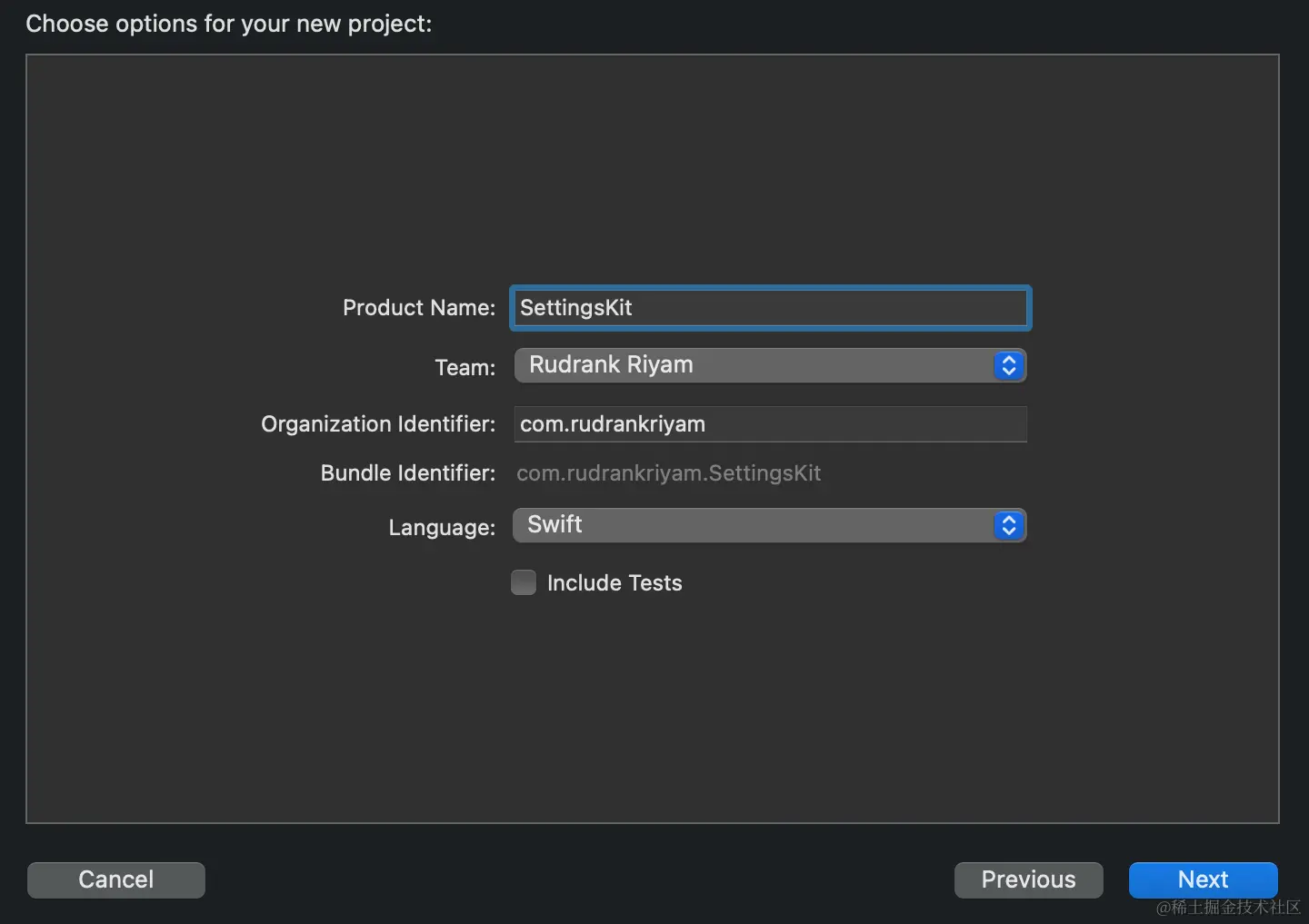The width and height of the screenshot is (1309, 924).
Task: Change the language by opening Swift selector
Action: pos(769,525)
